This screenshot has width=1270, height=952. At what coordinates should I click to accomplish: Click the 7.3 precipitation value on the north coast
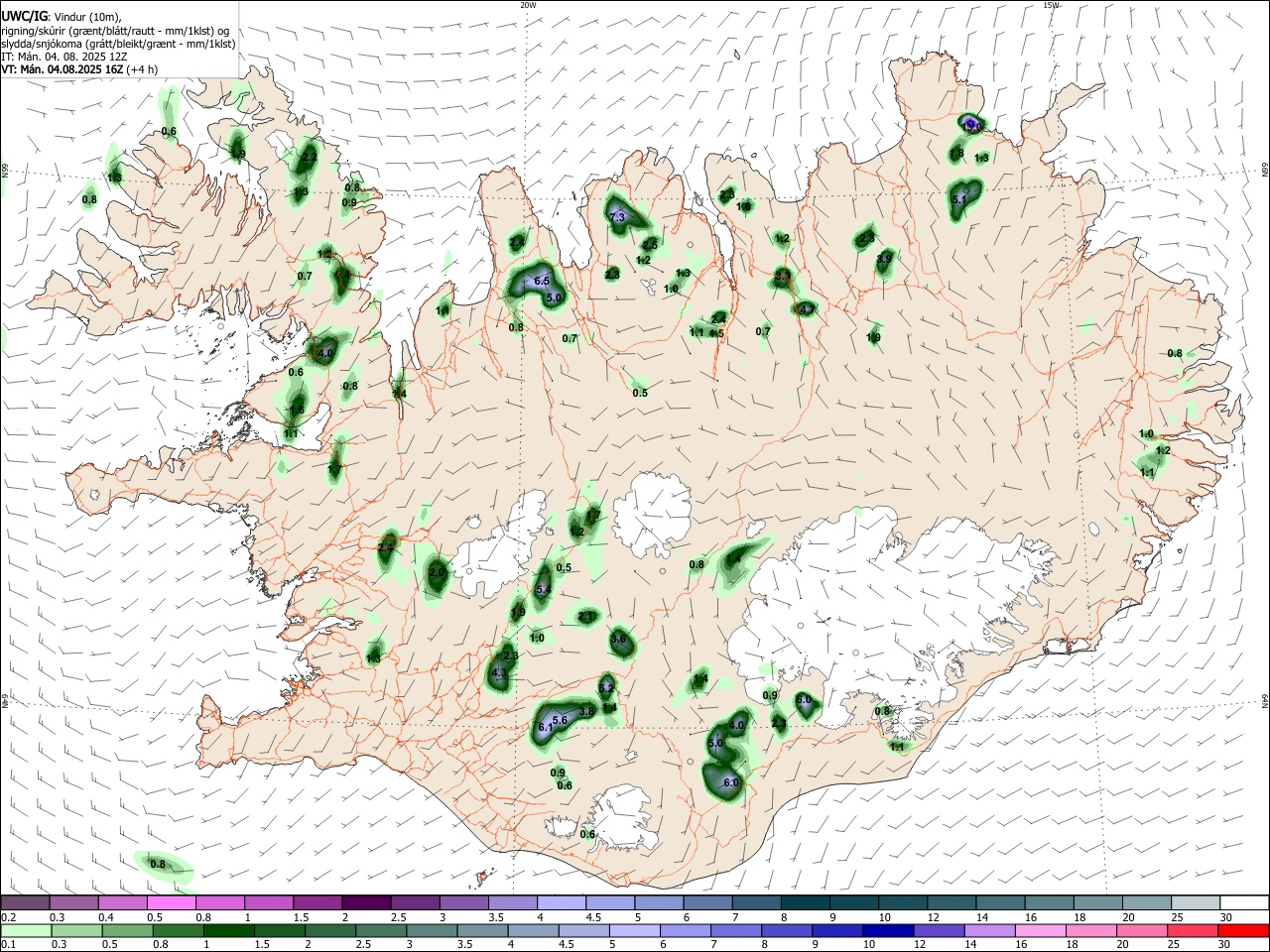coord(617,217)
